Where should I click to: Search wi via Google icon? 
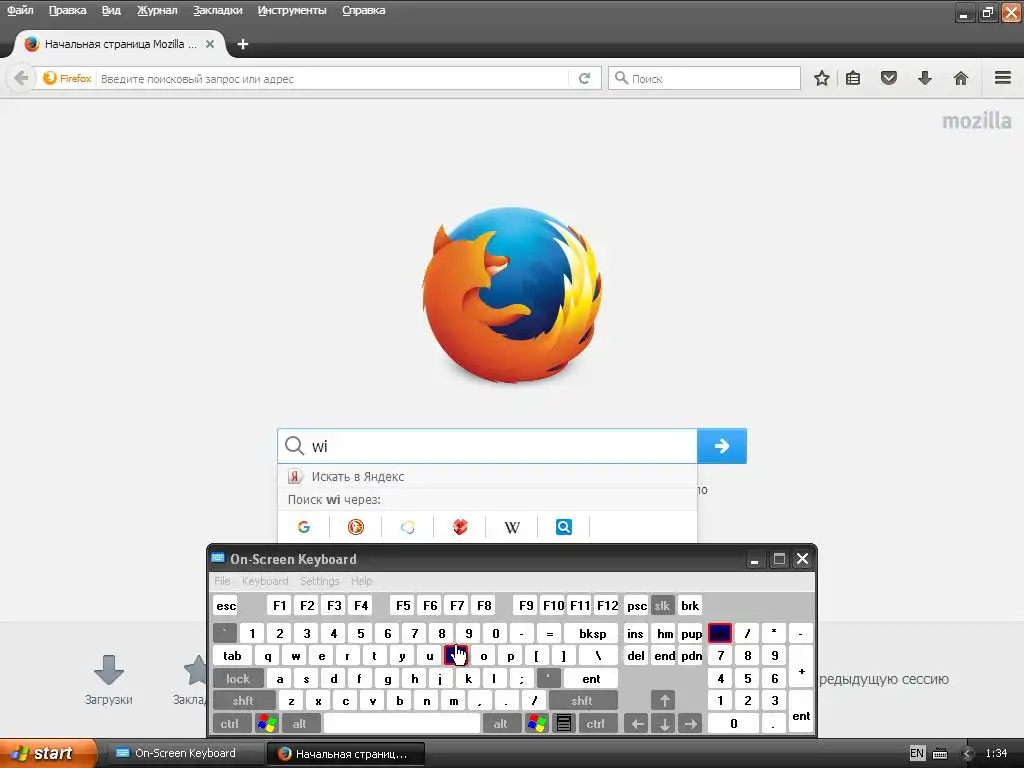304,527
